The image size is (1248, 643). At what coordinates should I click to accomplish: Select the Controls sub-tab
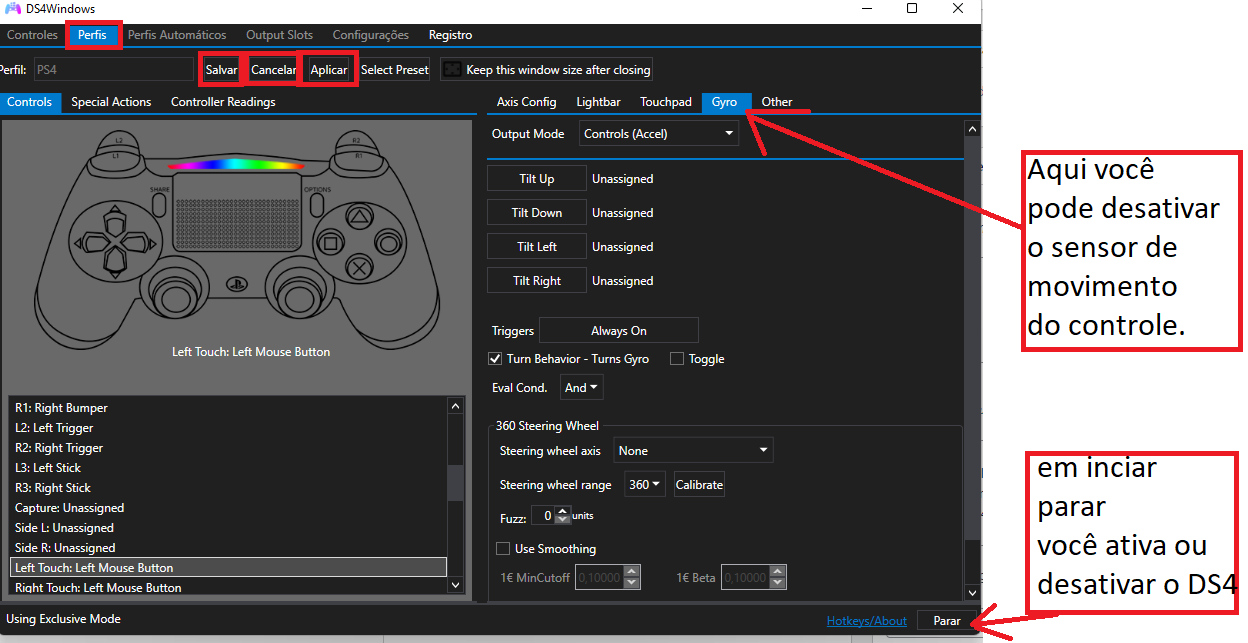30,102
